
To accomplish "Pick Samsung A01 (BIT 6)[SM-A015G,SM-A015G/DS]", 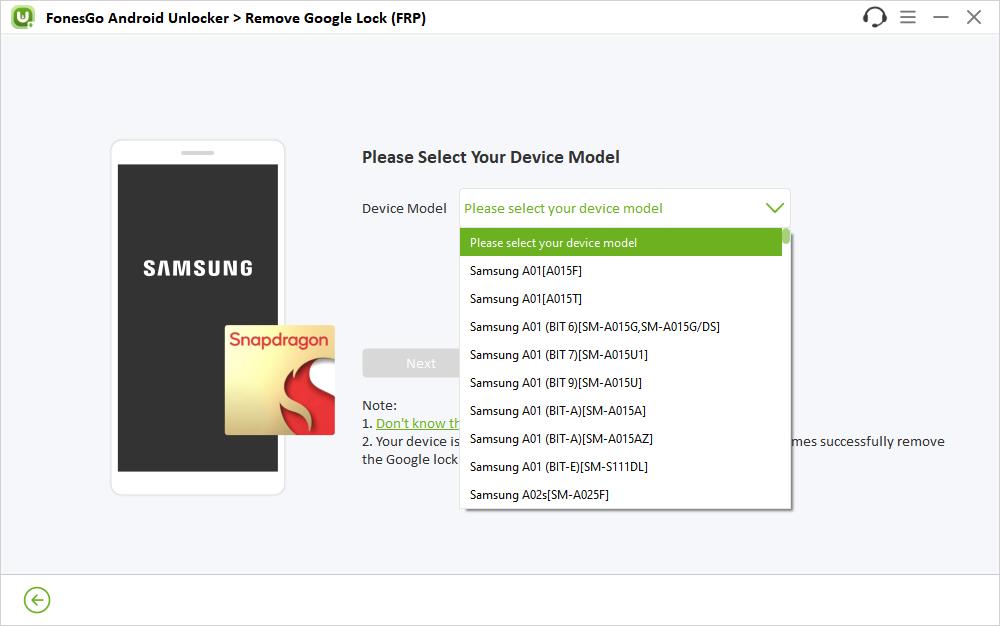I will click(x=621, y=327).
